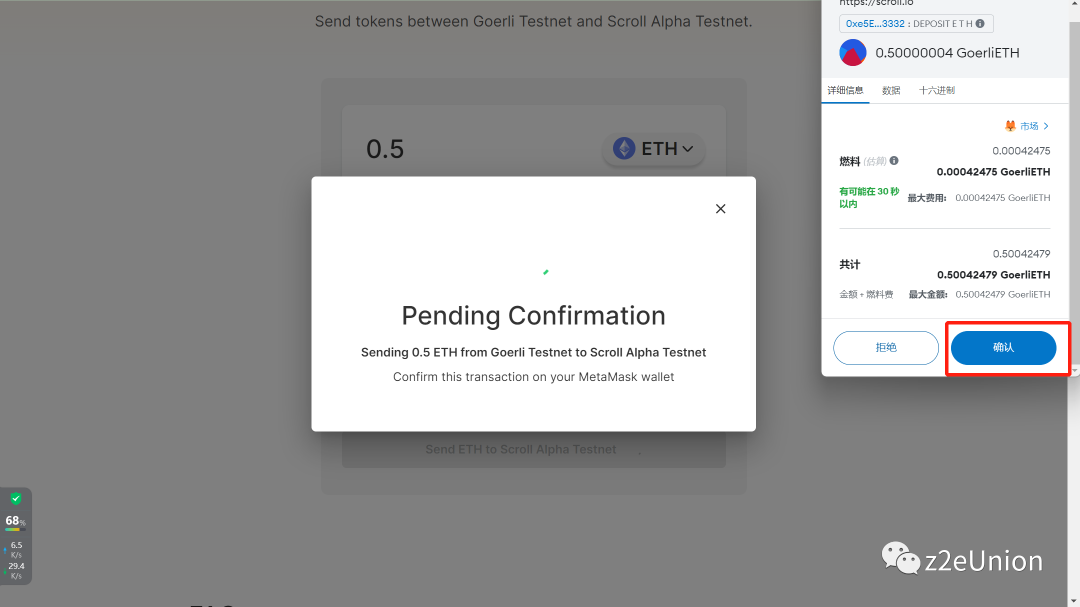Expand the 市场 market chevron
The image size is (1080, 607).
pyautogui.click(x=1046, y=126)
